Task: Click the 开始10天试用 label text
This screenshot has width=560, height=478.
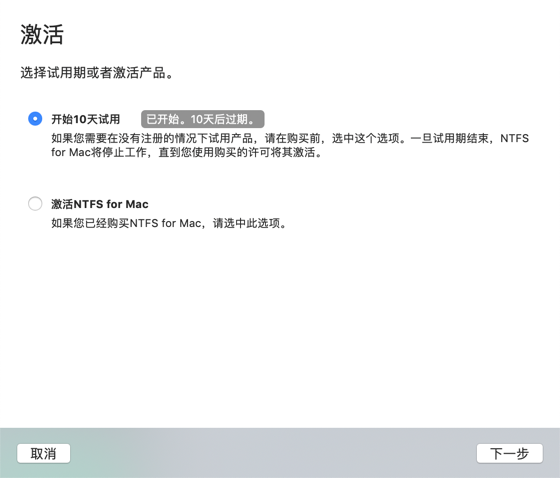Action: click(86, 119)
